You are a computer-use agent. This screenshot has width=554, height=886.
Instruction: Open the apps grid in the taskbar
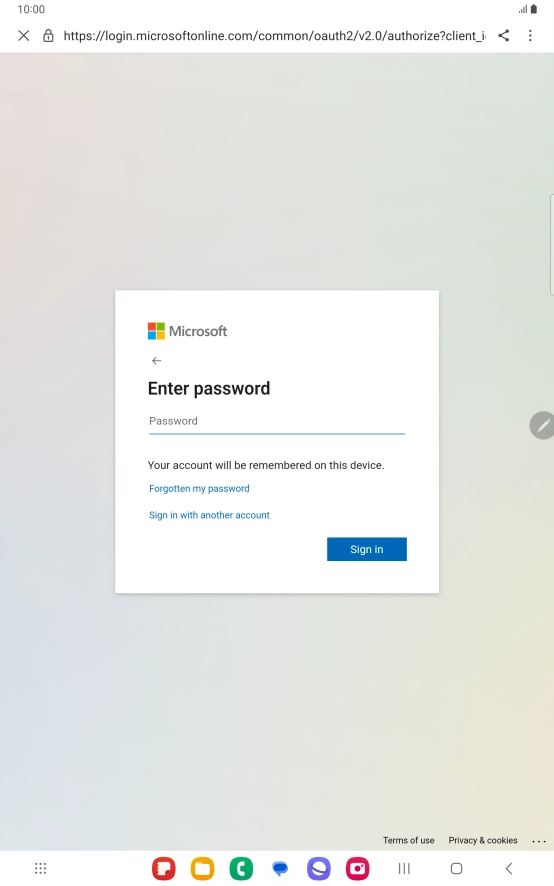click(41, 868)
